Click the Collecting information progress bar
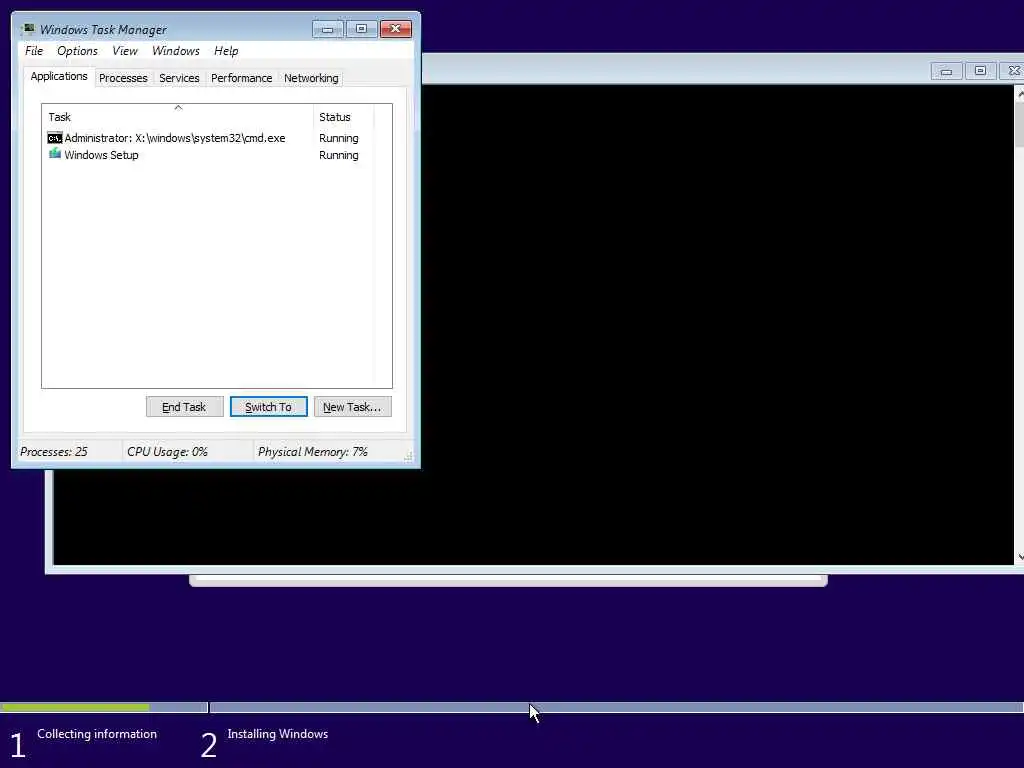Screen dimensions: 1024x768 click(104, 707)
